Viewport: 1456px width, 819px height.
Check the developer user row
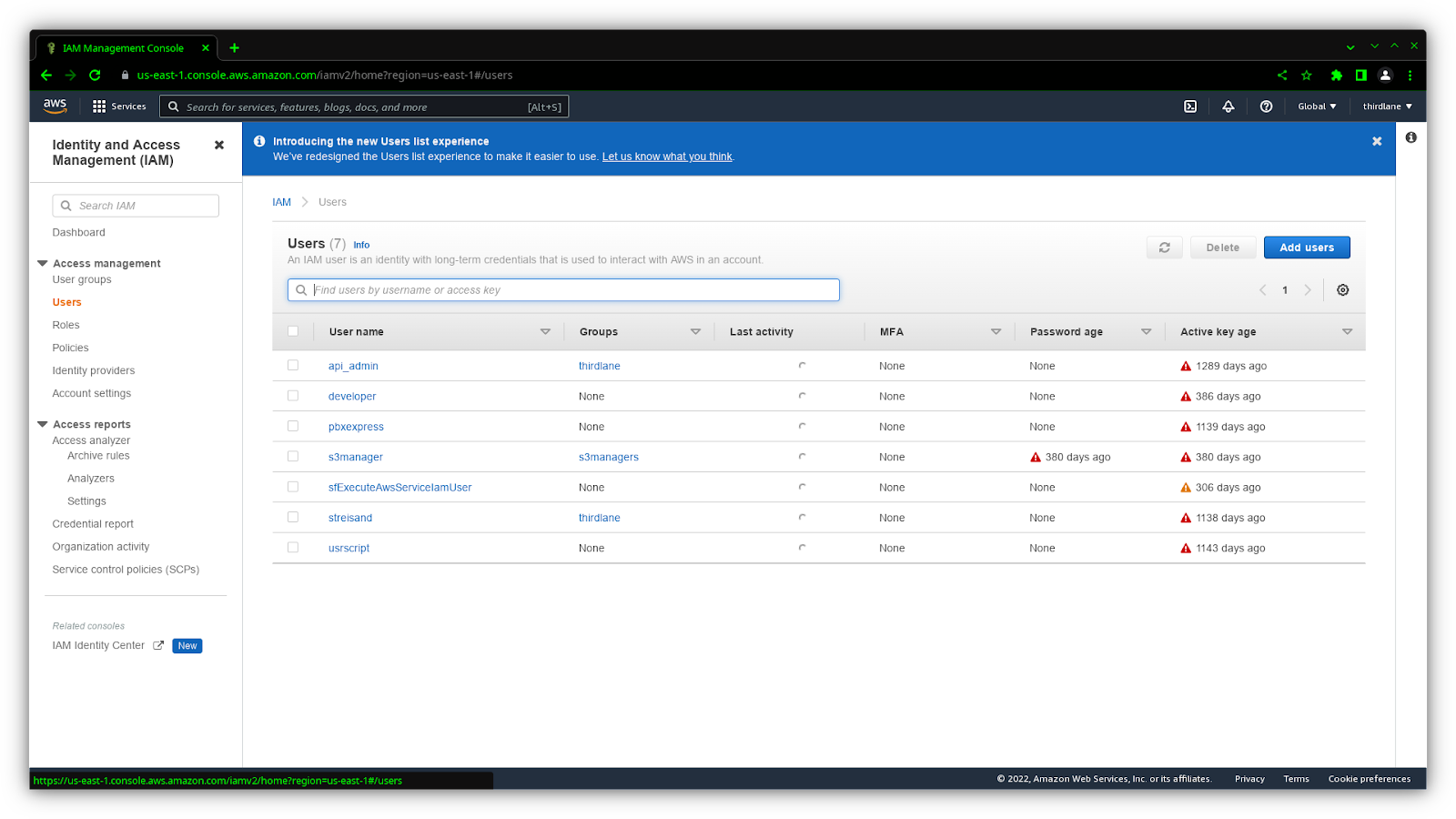coord(293,396)
